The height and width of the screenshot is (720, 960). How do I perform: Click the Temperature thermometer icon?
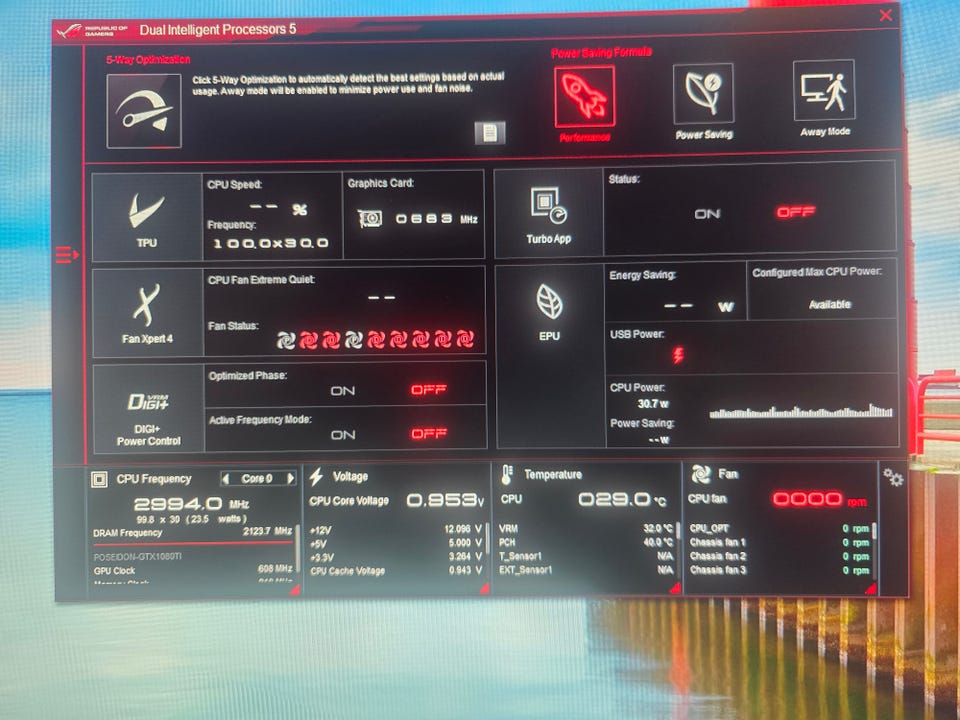click(x=508, y=475)
